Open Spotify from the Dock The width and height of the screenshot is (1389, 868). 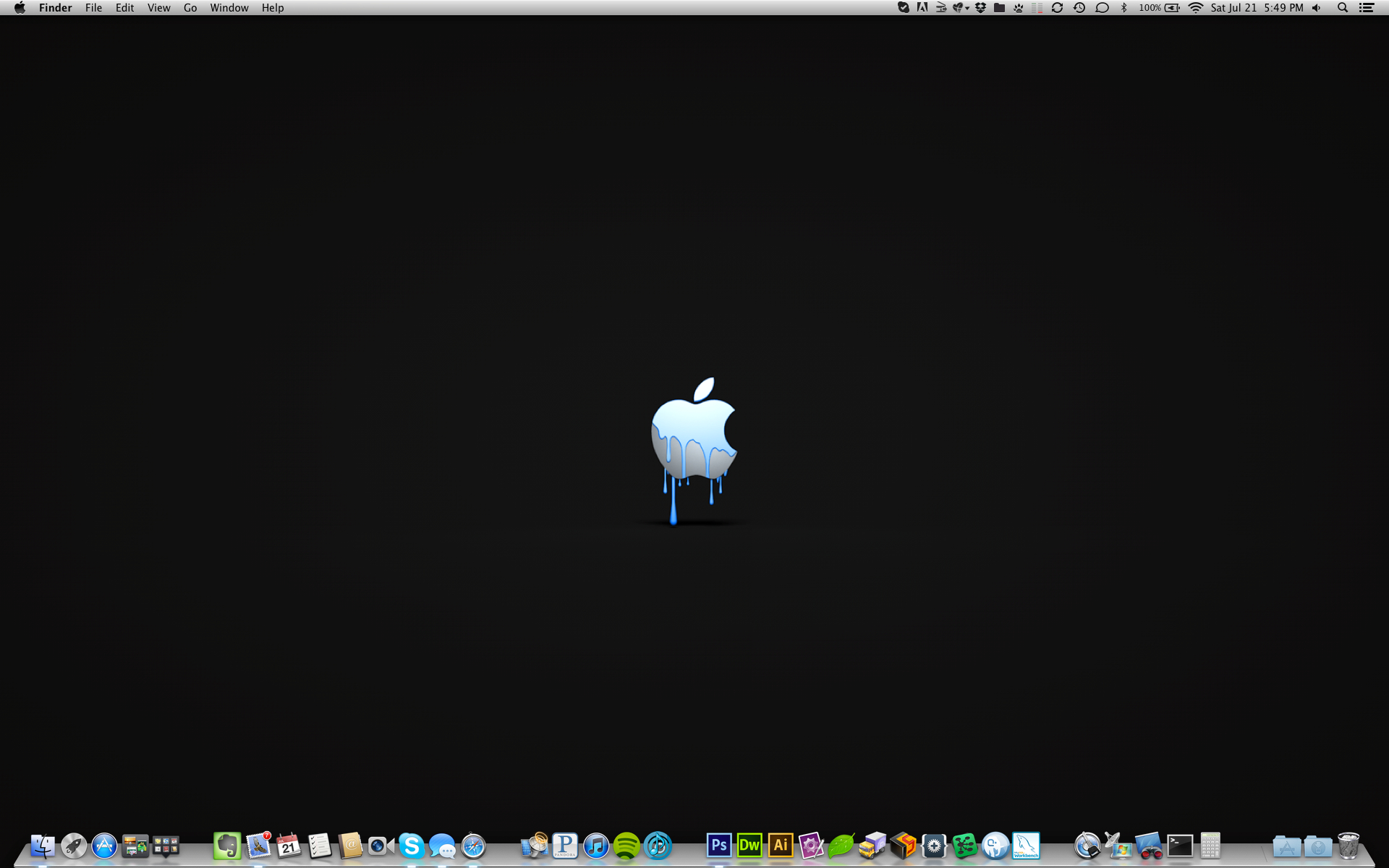pyautogui.click(x=626, y=845)
